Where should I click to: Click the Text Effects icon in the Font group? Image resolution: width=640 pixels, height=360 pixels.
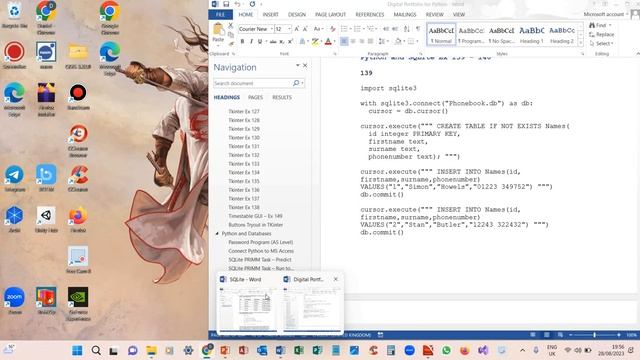click(302, 41)
